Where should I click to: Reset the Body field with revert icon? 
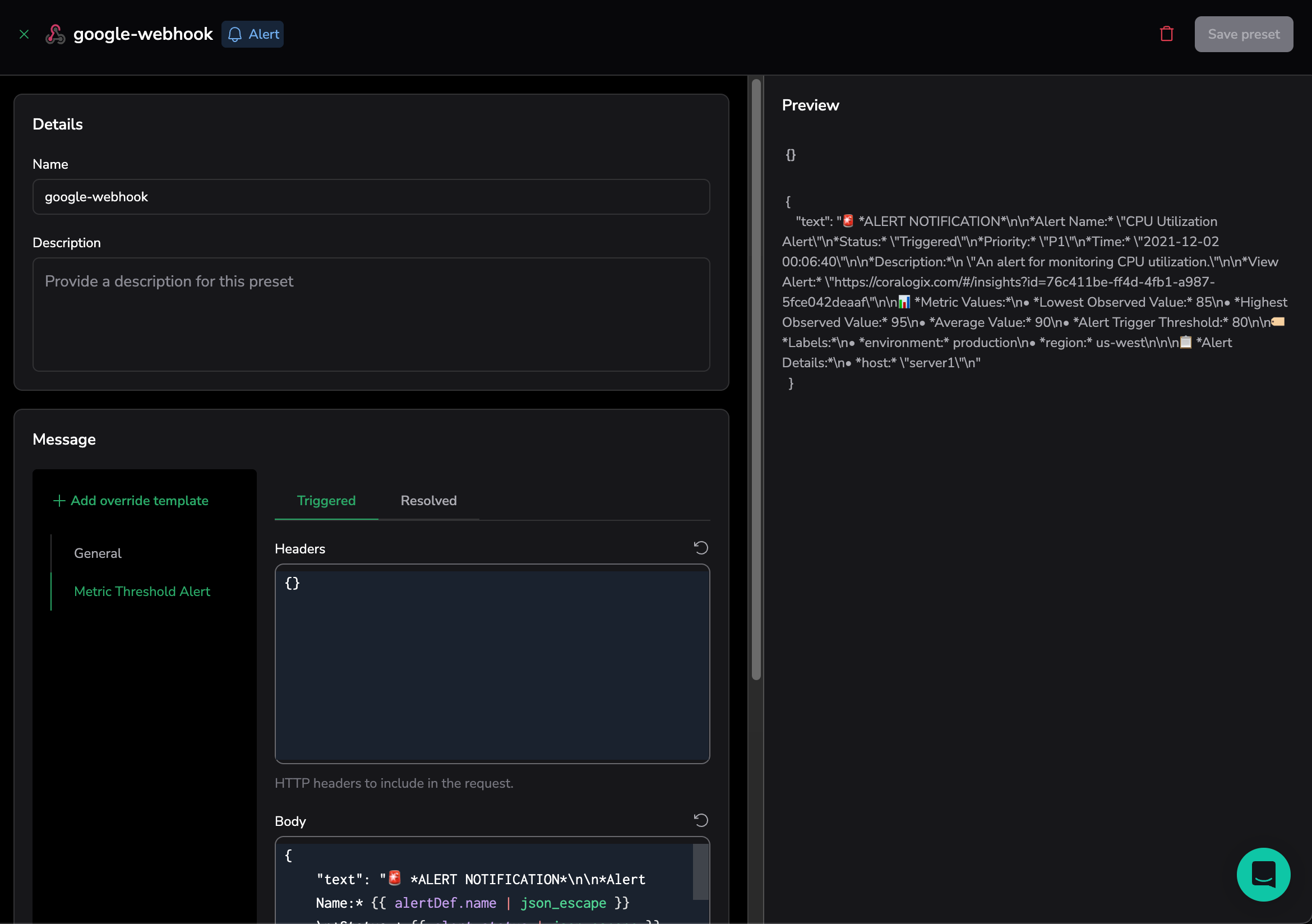click(700, 821)
